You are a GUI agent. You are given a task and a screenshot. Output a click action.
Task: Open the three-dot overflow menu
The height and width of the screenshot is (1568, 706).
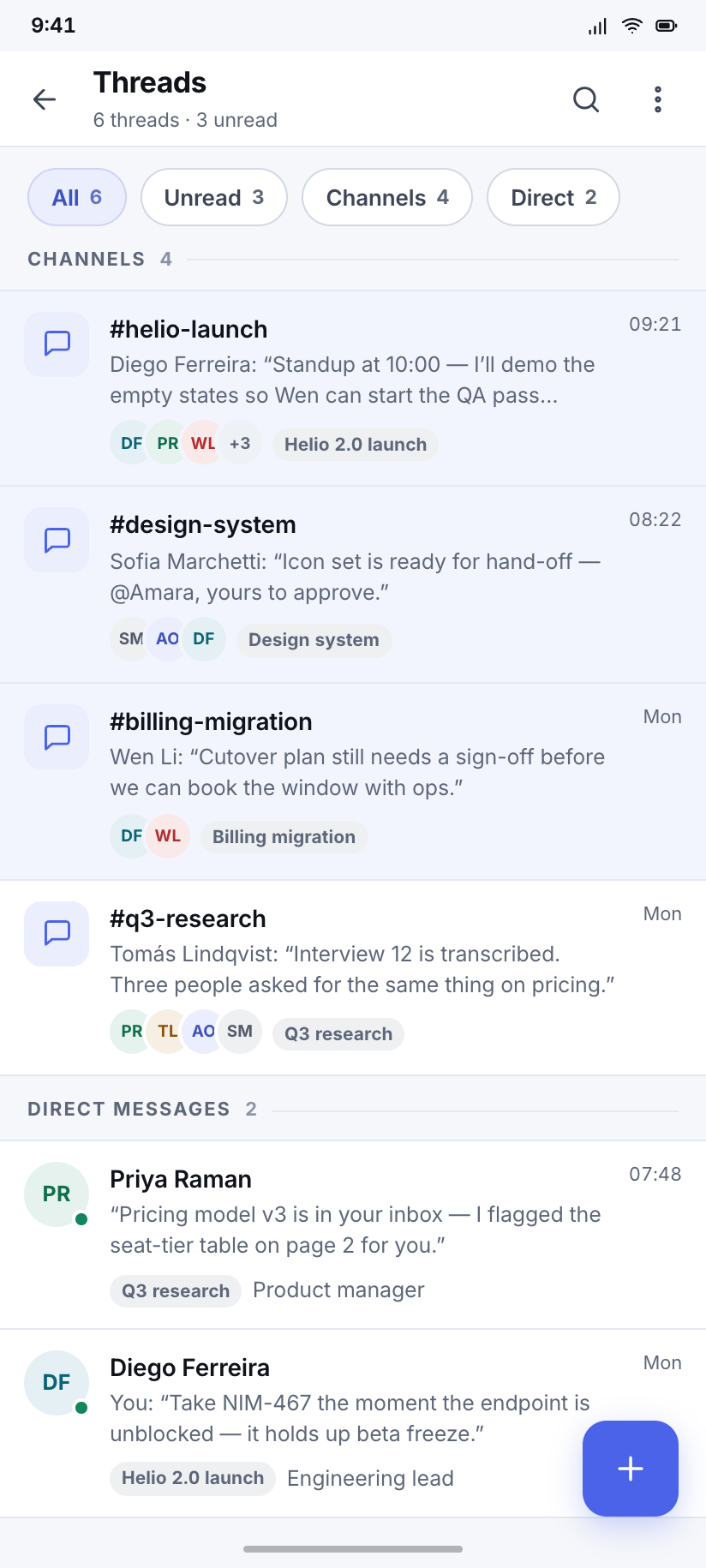click(658, 99)
